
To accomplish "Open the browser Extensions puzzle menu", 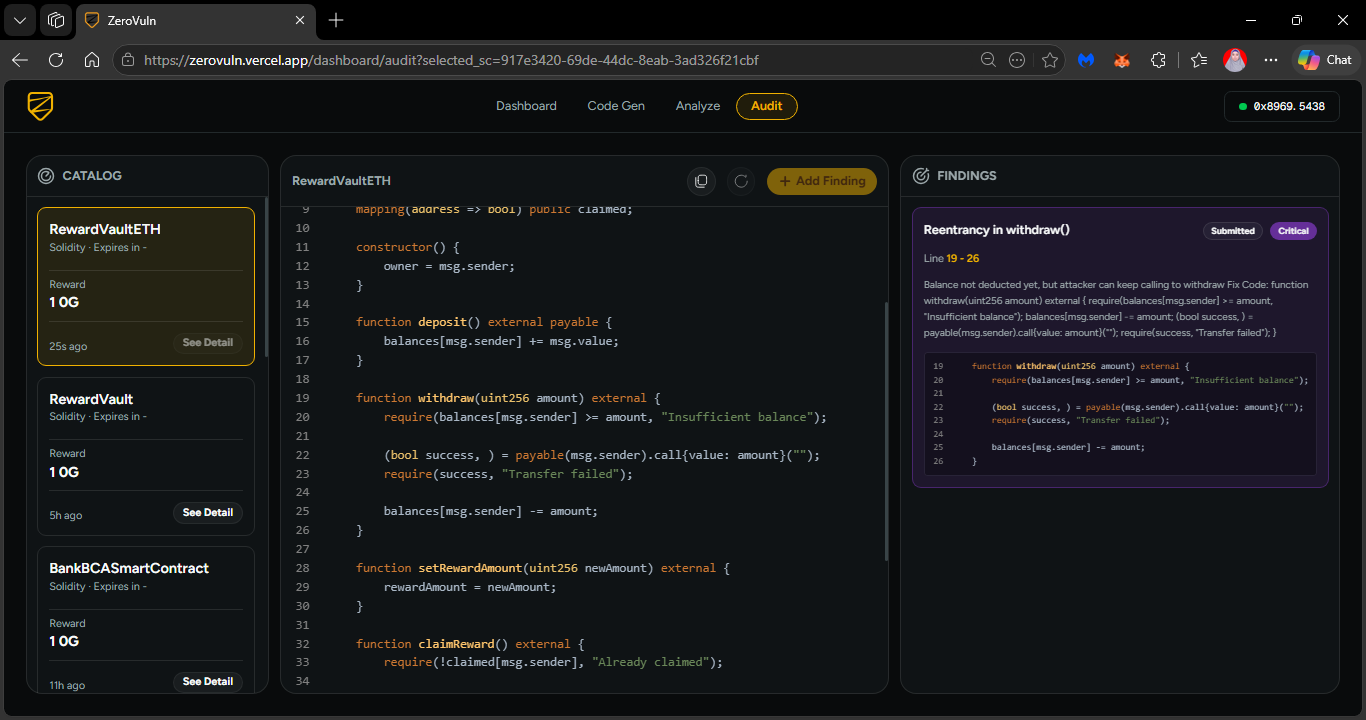I will coord(1158,60).
